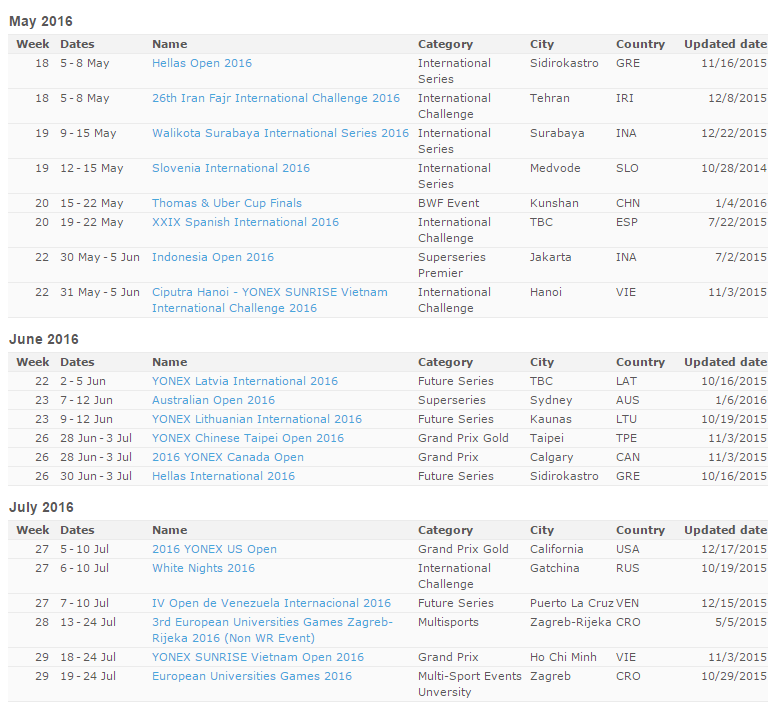Select the Sydney city cell
This screenshot has height=704, width=775.
click(x=551, y=400)
